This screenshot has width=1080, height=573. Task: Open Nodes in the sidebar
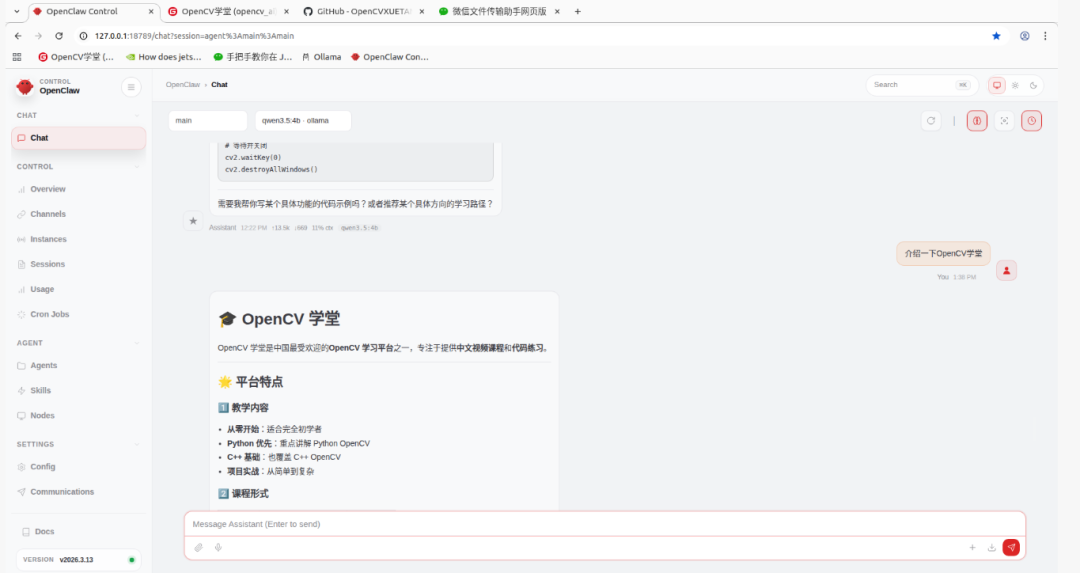[42, 415]
